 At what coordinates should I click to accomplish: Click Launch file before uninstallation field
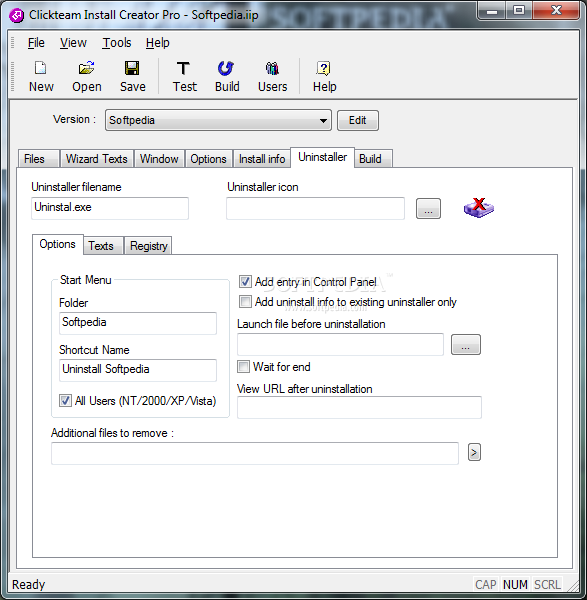340,344
